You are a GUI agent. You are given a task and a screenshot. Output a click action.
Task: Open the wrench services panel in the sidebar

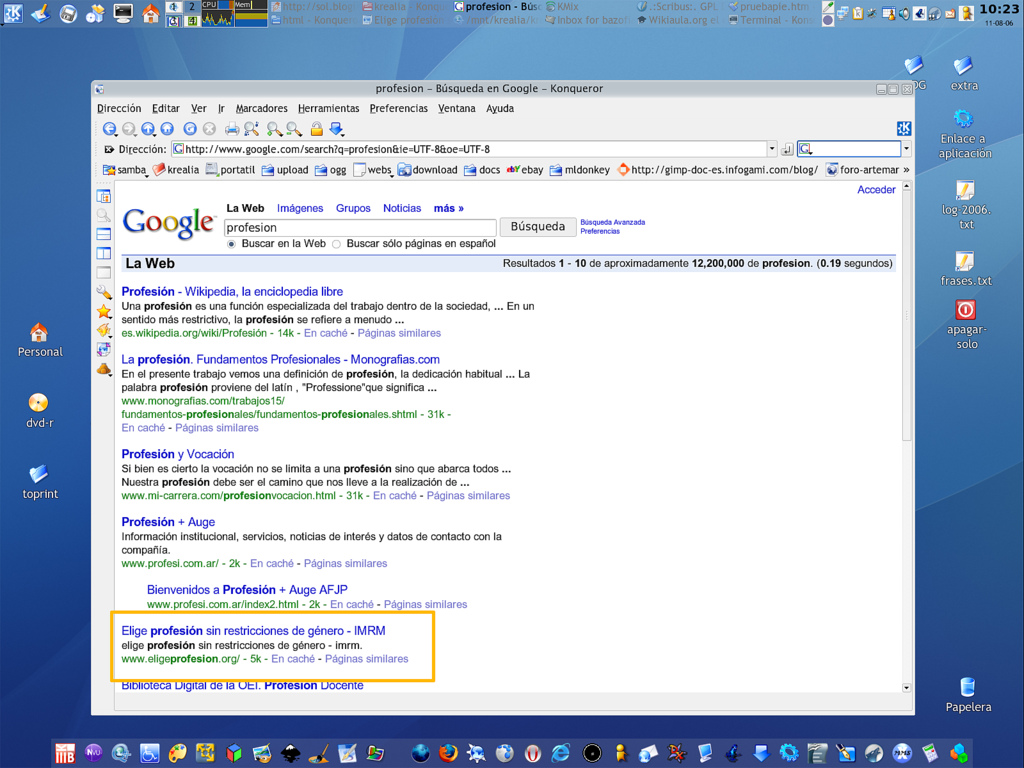tap(104, 292)
